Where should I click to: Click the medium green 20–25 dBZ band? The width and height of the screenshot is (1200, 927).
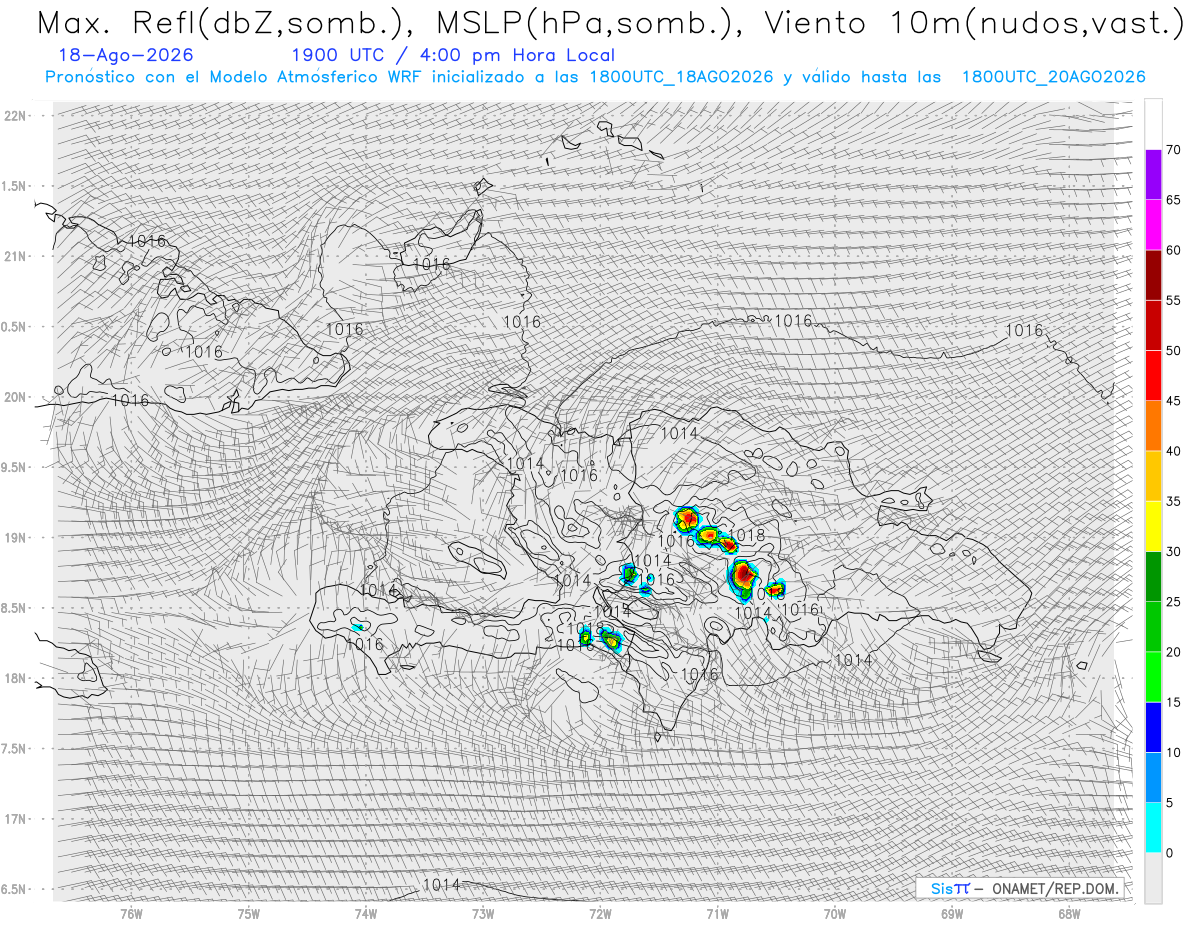coord(1153,627)
